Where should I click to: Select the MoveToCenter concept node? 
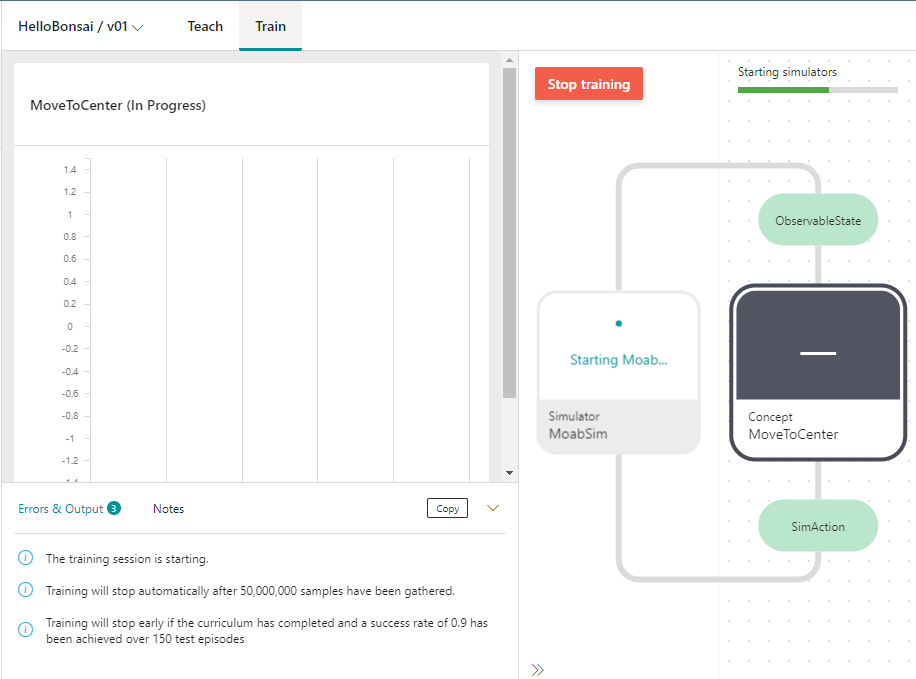(x=817, y=373)
